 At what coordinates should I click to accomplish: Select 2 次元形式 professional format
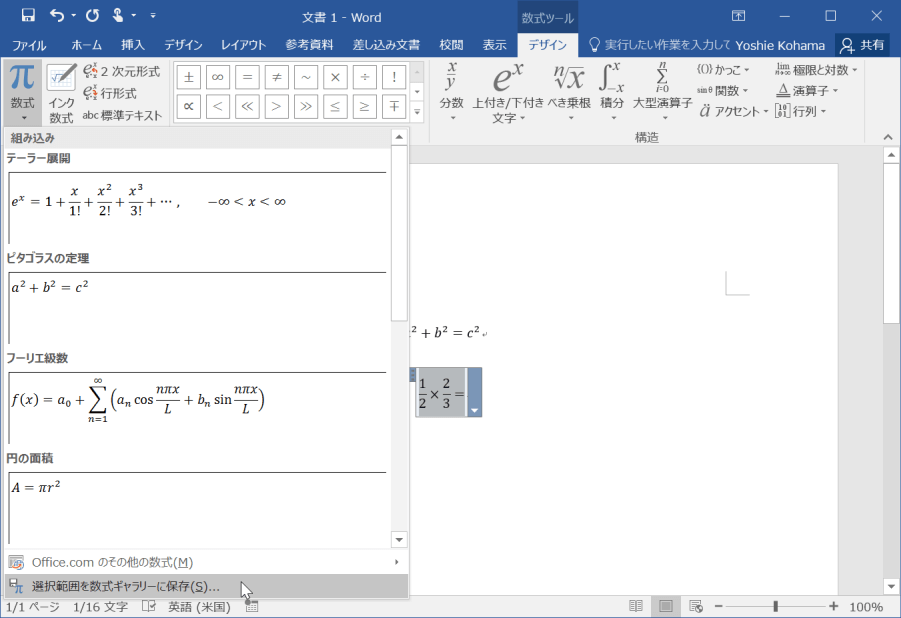coord(122,71)
